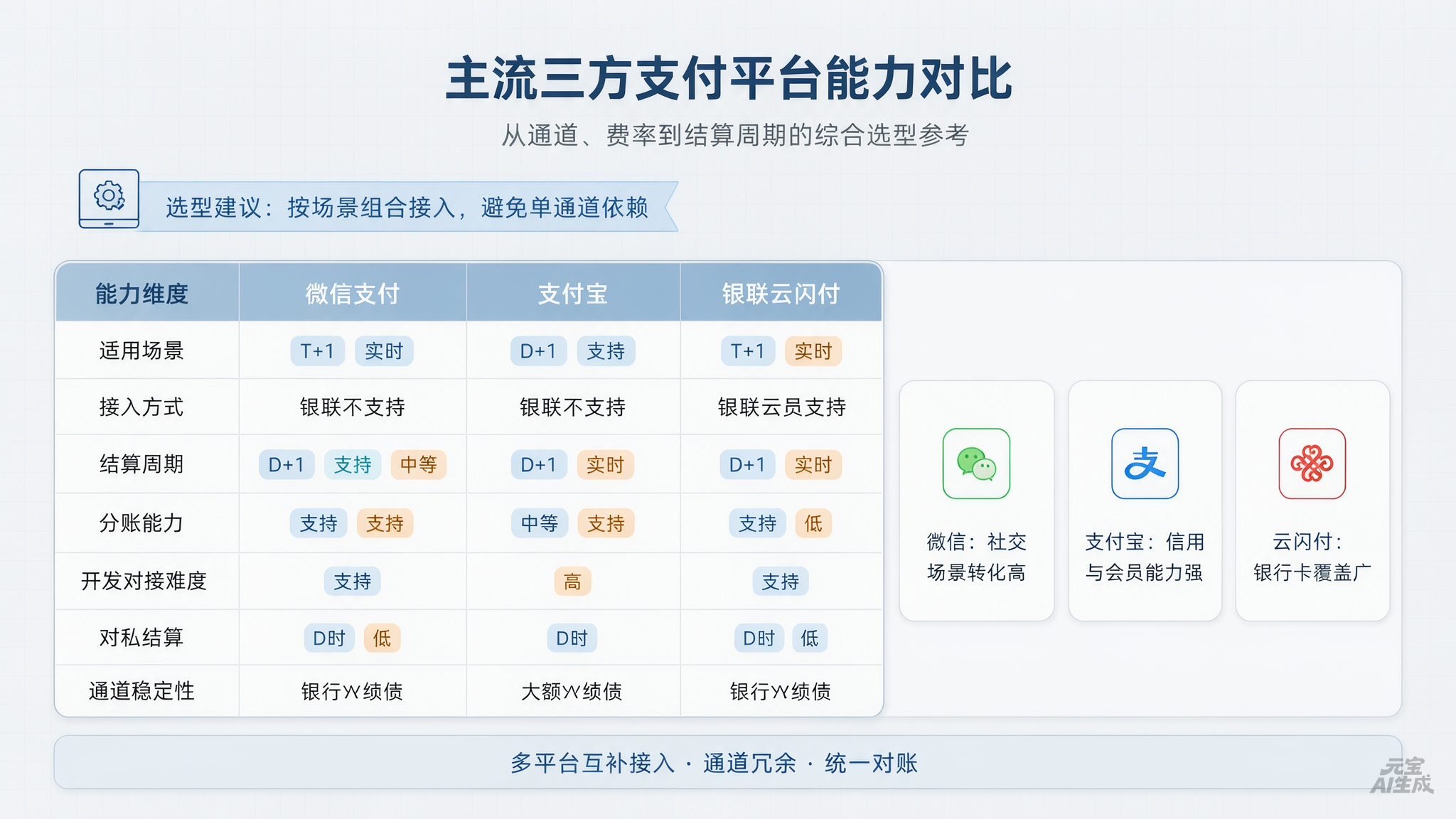1456x819 pixels.
Task: Click 银联不支持 in the 支付宝 column
Action: click(573, 407)
